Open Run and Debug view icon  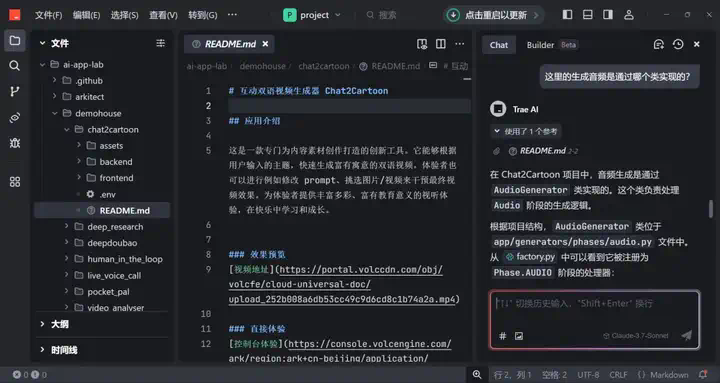(15, 143)
